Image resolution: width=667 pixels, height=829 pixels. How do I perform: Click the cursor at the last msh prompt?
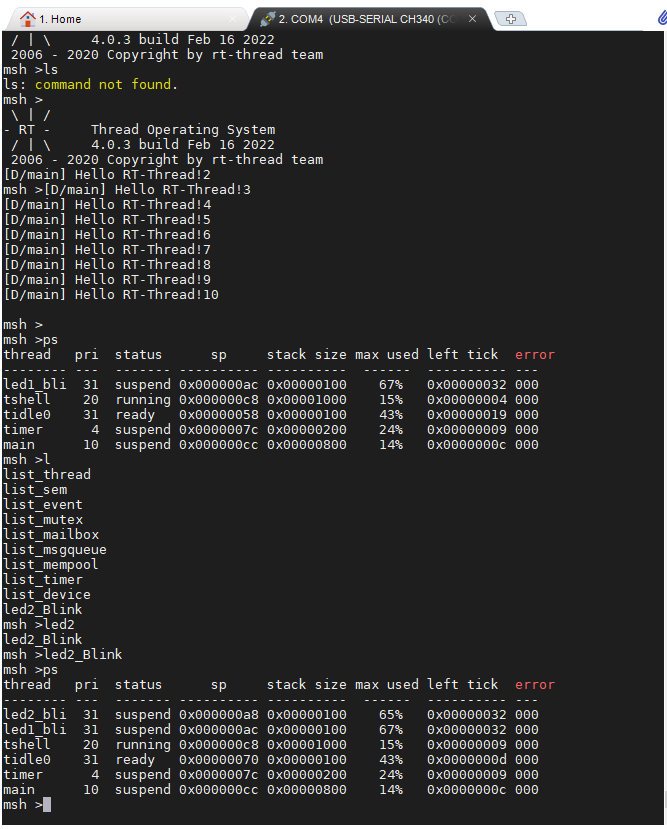coord(47,805)
